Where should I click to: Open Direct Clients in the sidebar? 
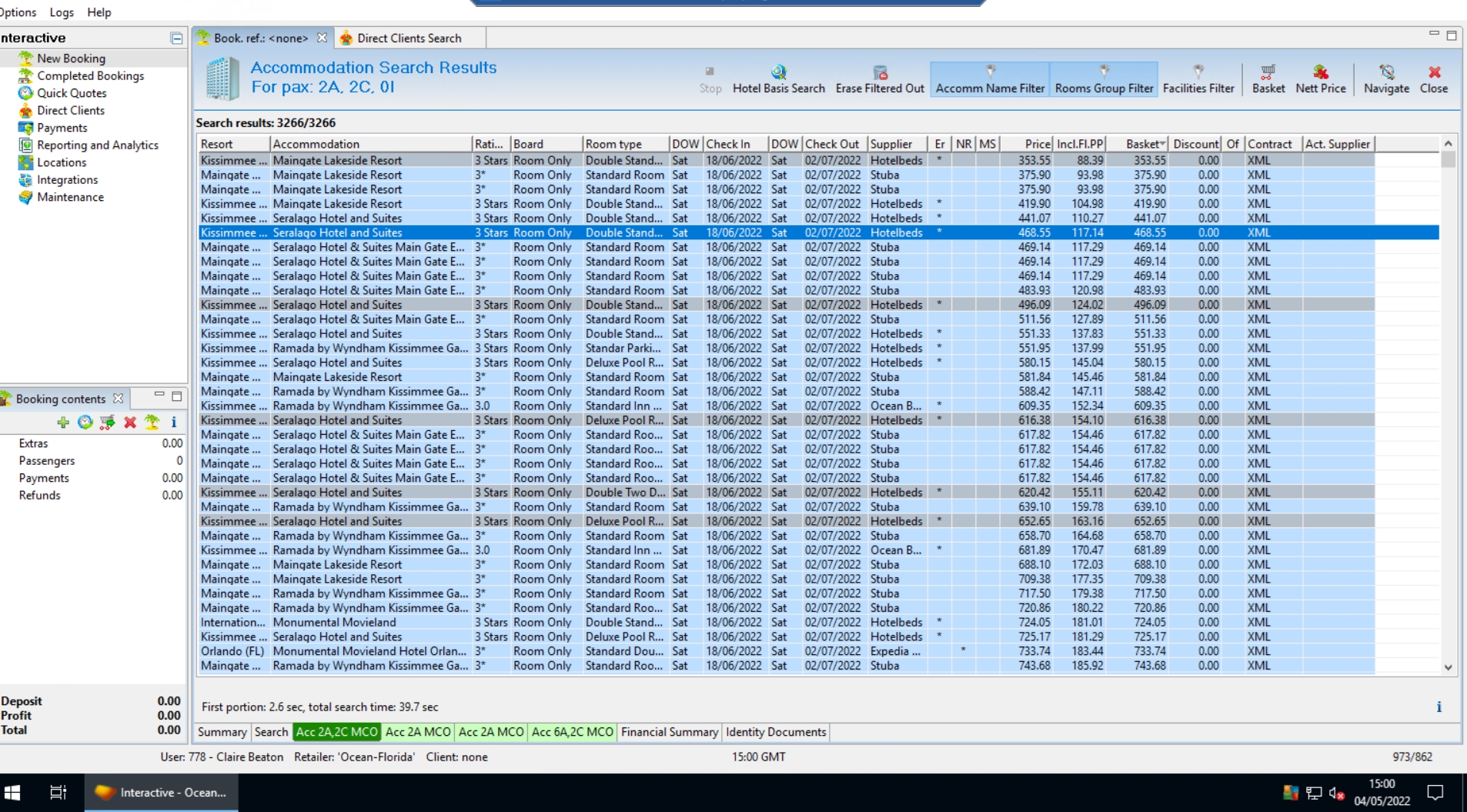pyautogui.click(x=70, y=110)
